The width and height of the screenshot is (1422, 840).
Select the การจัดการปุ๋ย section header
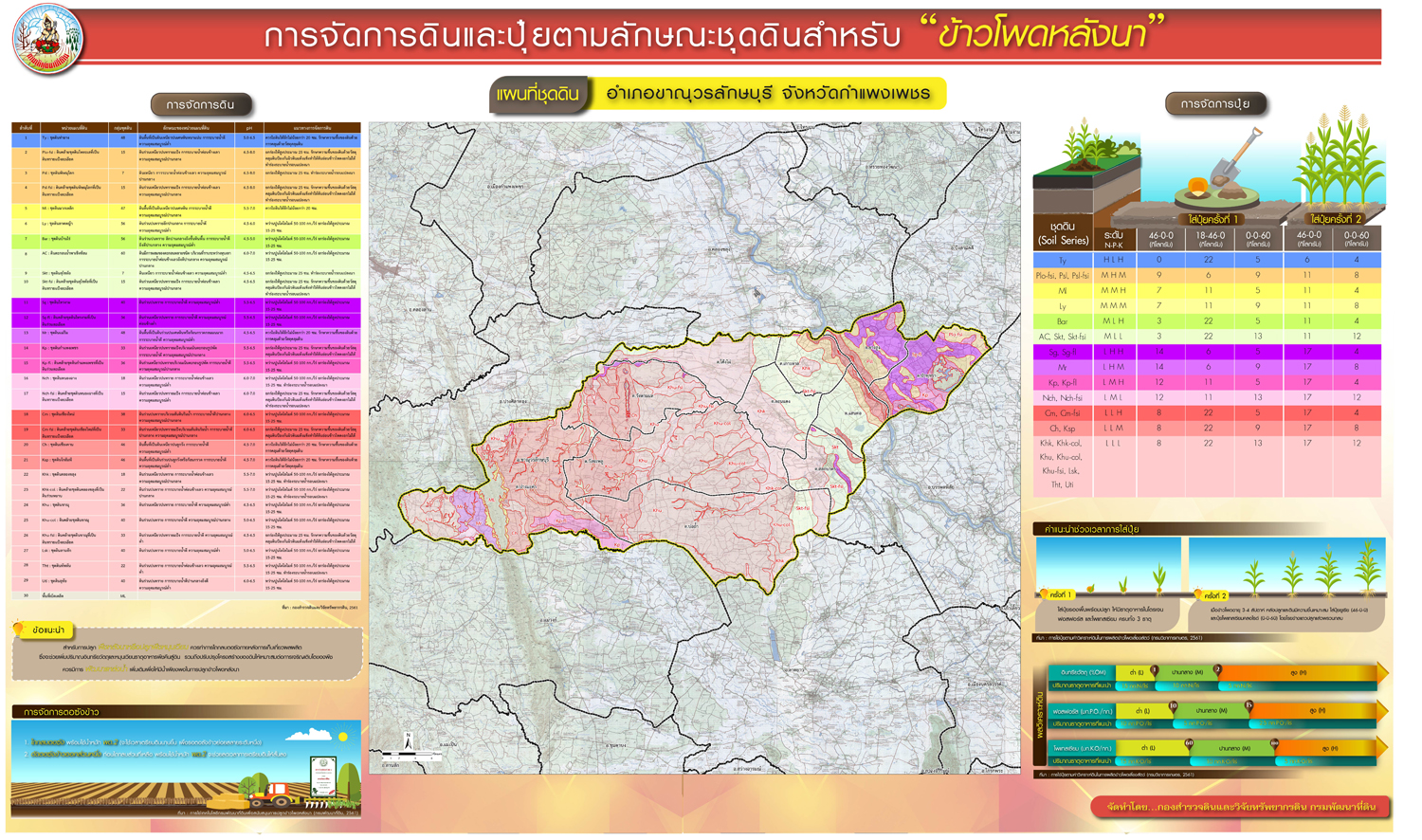click(x=1214, y=104)
